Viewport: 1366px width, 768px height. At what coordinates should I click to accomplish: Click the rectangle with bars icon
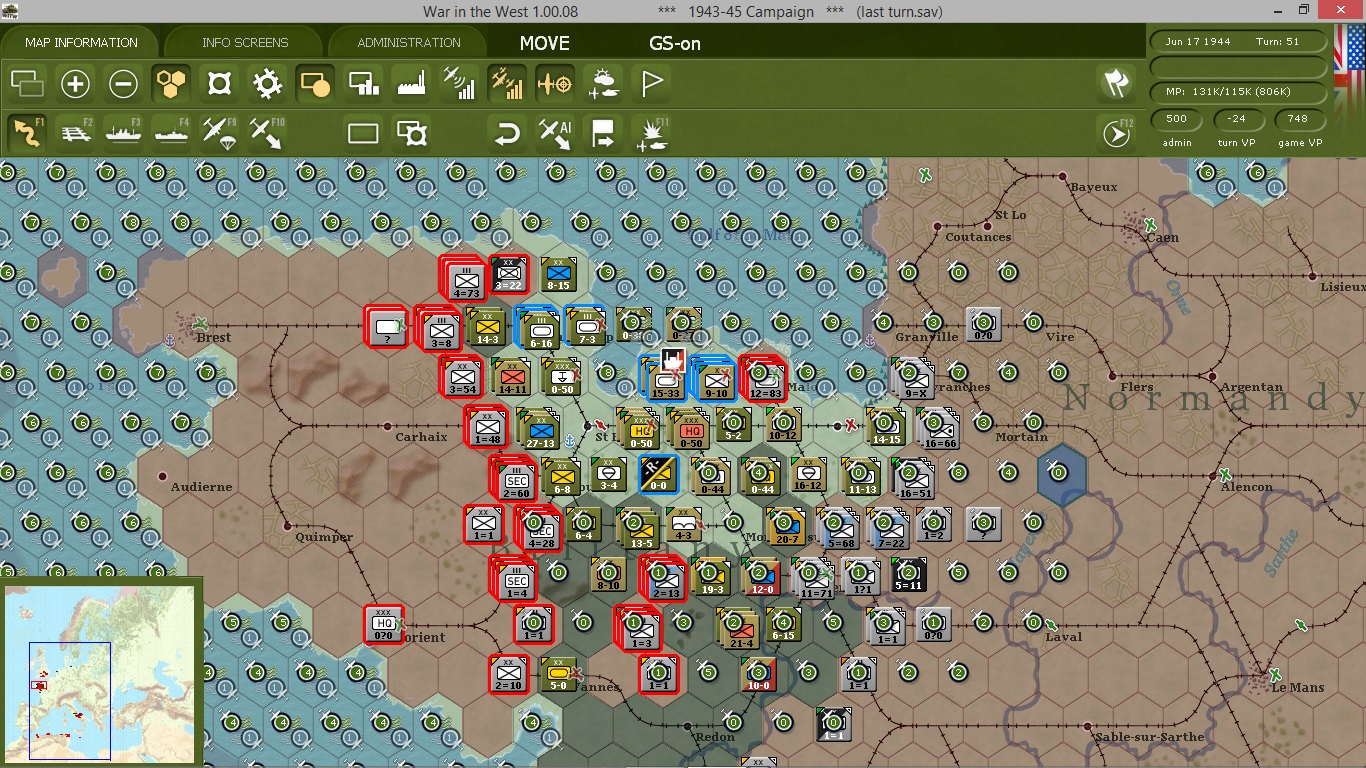(363, 84)
